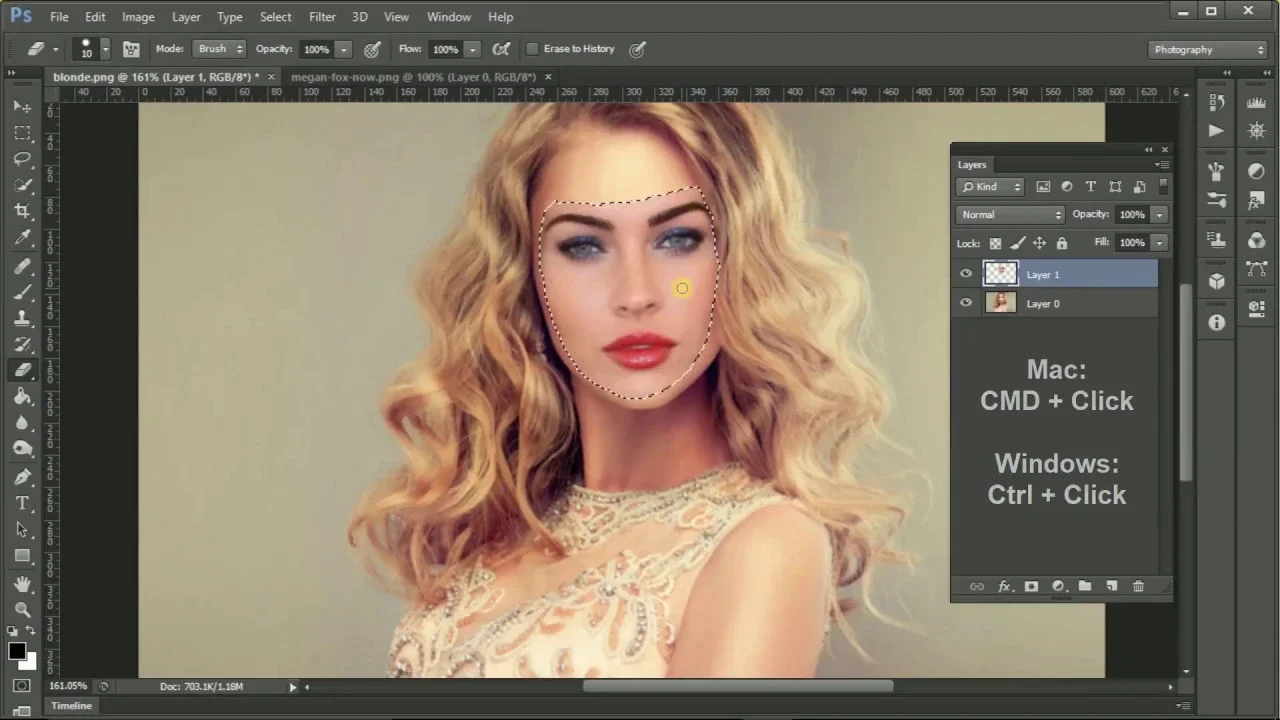Open the eraser Mode dropdown set to Brush
This screenshot has width=1280, height=720.
220,49
